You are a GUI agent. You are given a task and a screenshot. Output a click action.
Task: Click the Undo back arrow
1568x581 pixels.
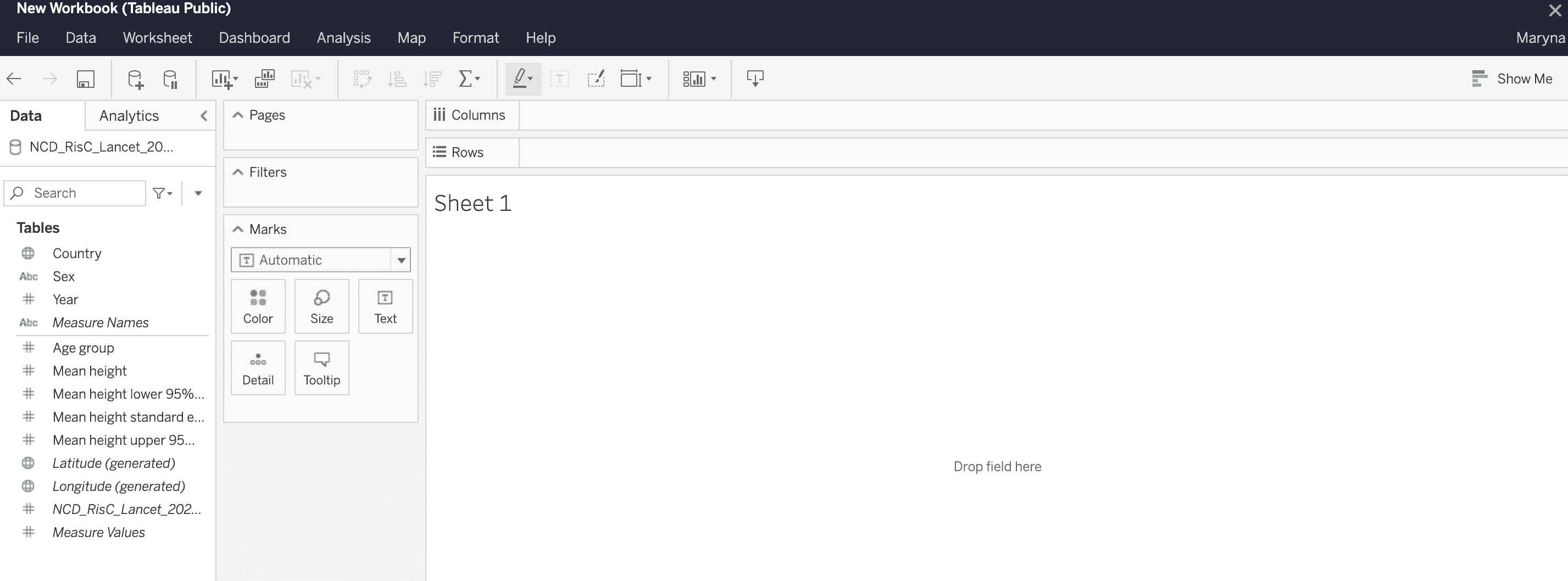click(x=14, y=79)
